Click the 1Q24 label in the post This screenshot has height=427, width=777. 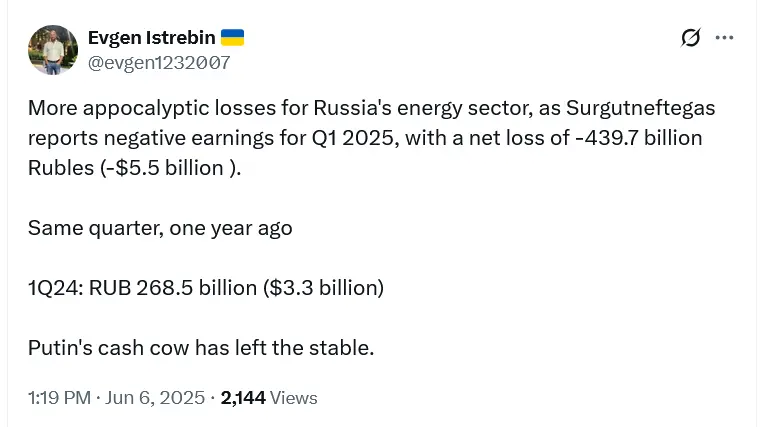[54, 288]
